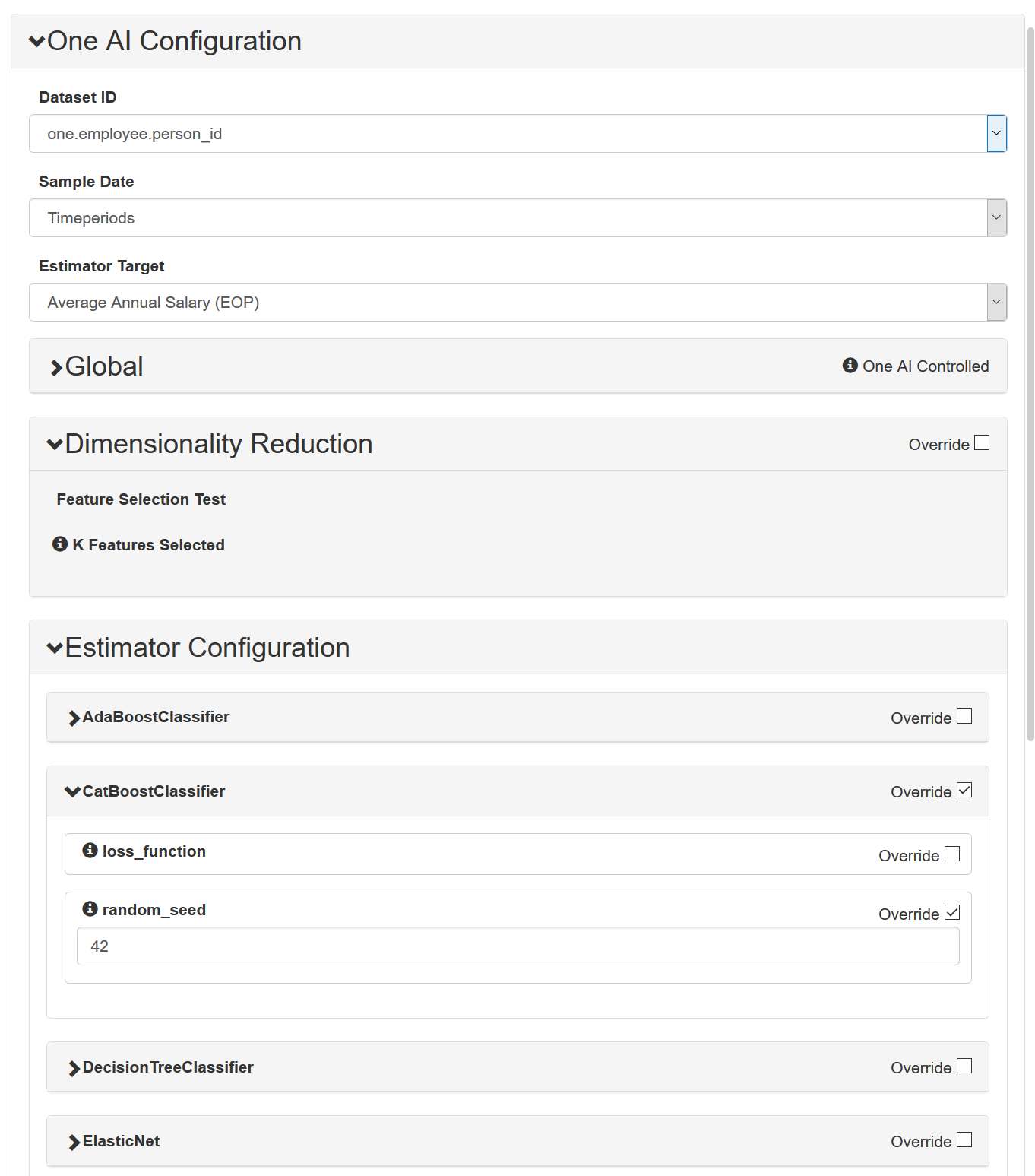Open the Sample Date dropdown
The width and height of the screenshot is (1035, 1176).
(x=996, y=218)
